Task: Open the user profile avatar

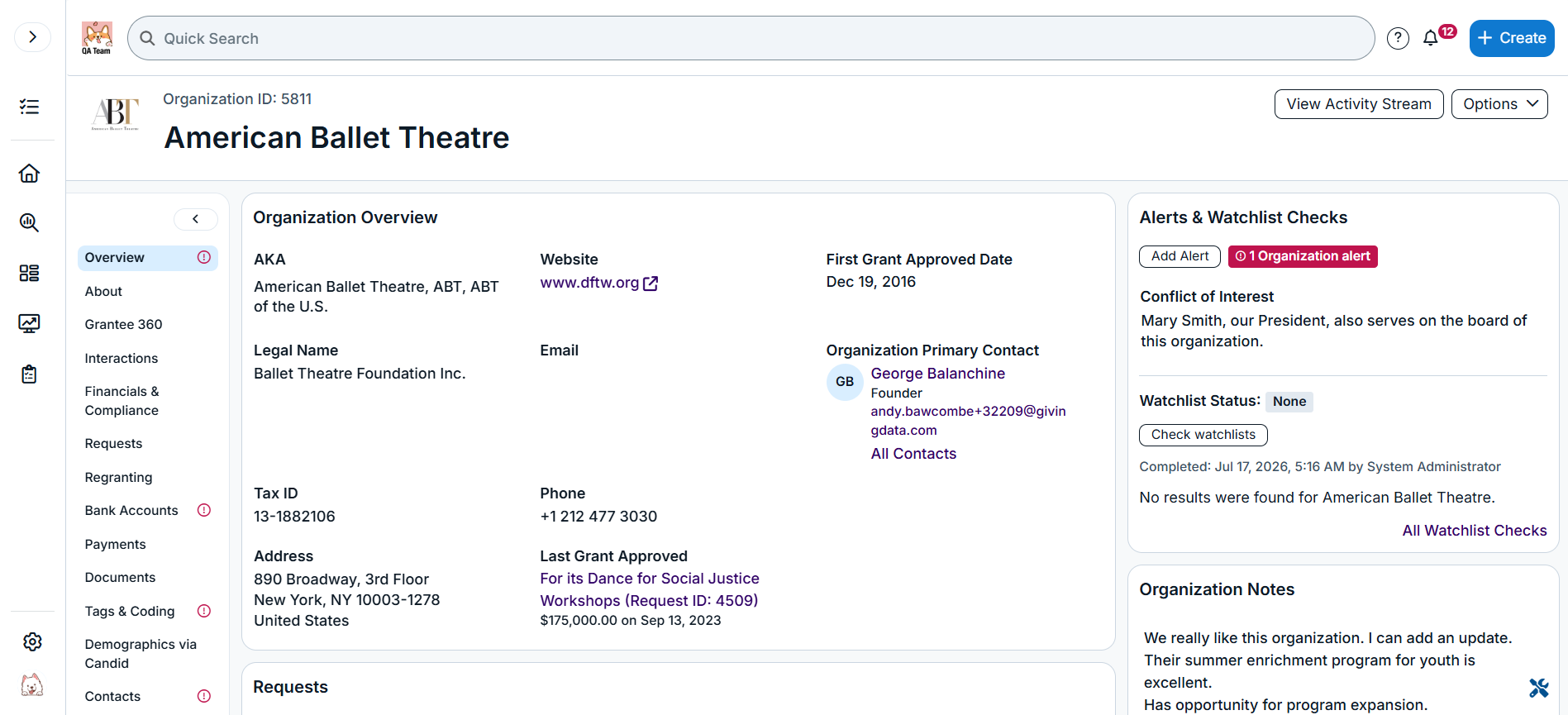Action: pyautogui.click(x=32, y=685)
